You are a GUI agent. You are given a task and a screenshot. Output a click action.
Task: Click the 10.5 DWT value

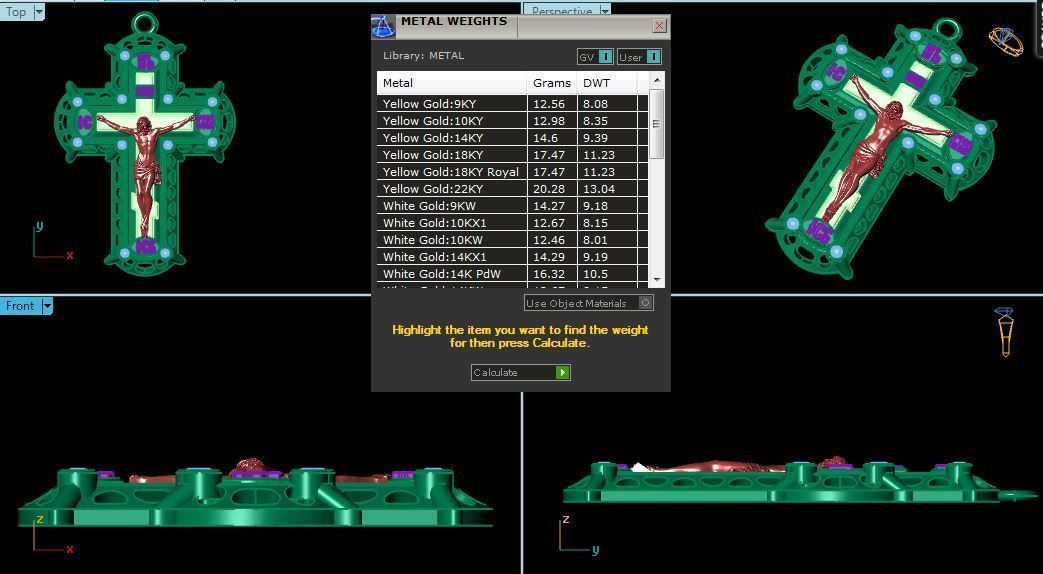(595, 273)
